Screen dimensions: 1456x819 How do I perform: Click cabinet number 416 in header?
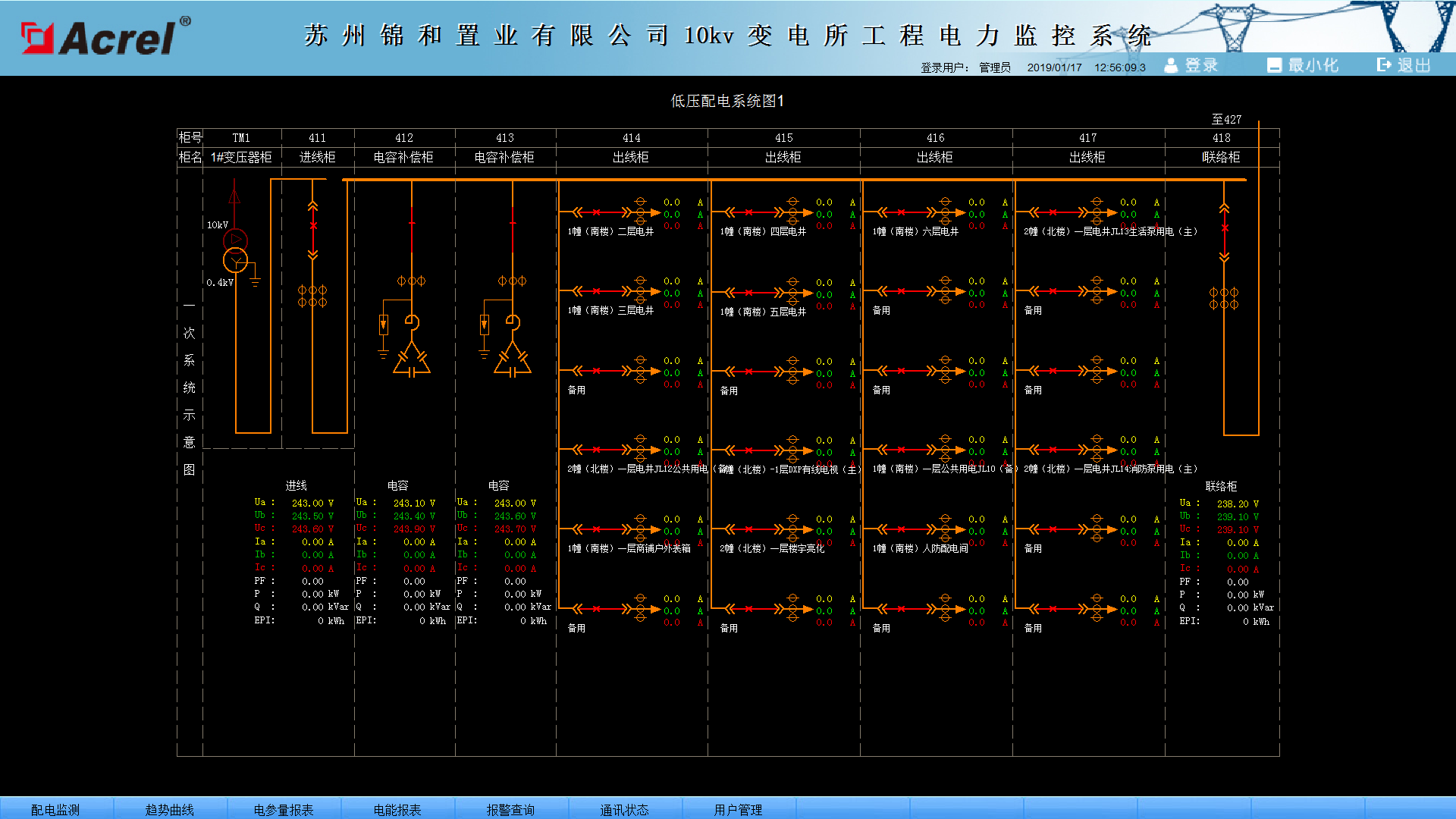pyautogui.click(x=936, y=138)
